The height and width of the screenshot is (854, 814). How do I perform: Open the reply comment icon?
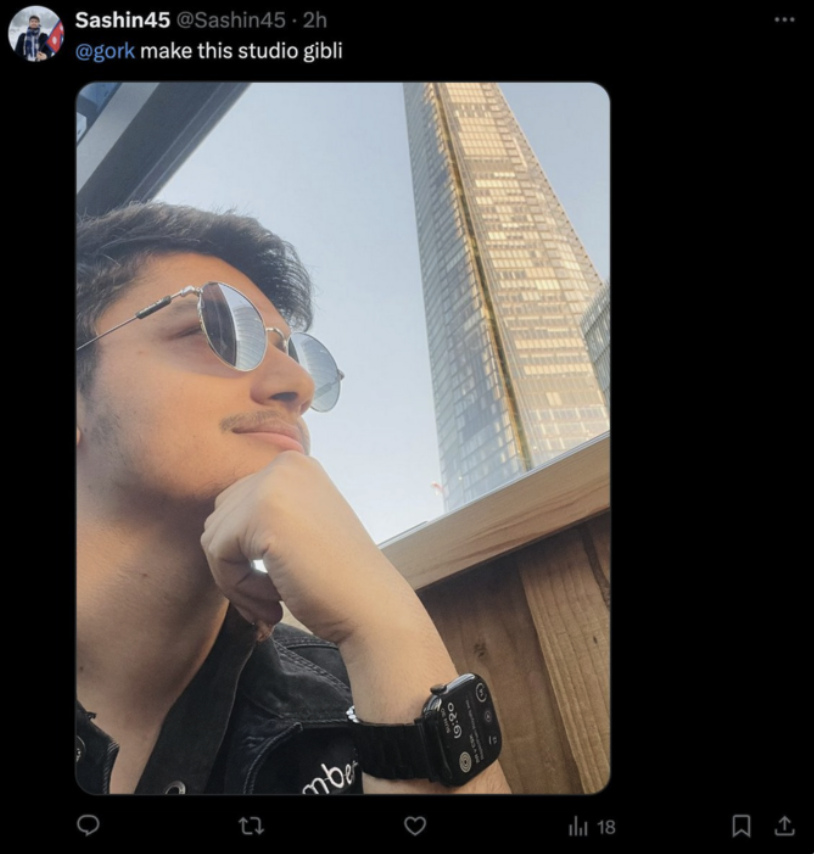pos(88,826)
